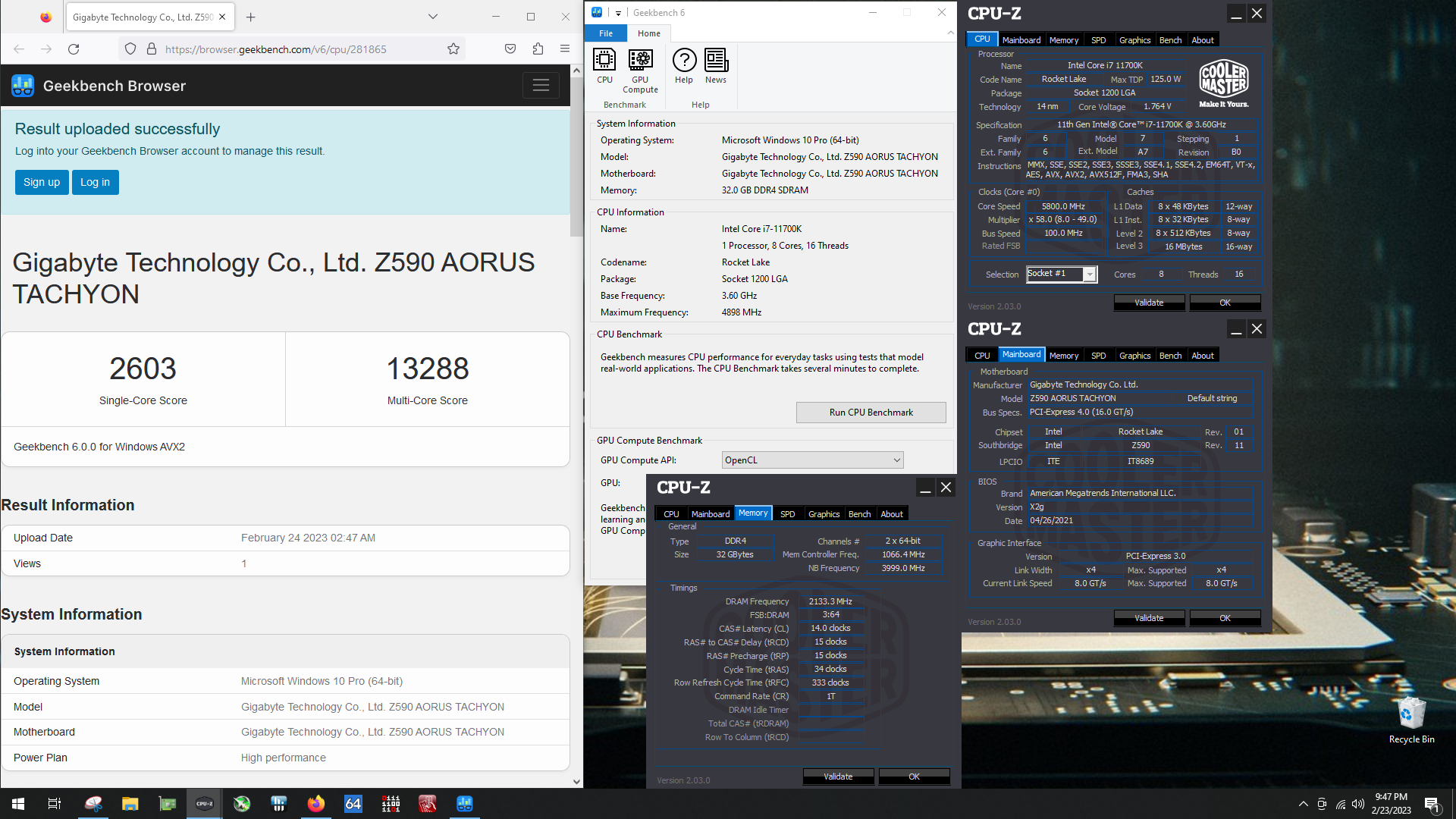Click the Cooler Master logo in CPU-Z

[1223, 83]
